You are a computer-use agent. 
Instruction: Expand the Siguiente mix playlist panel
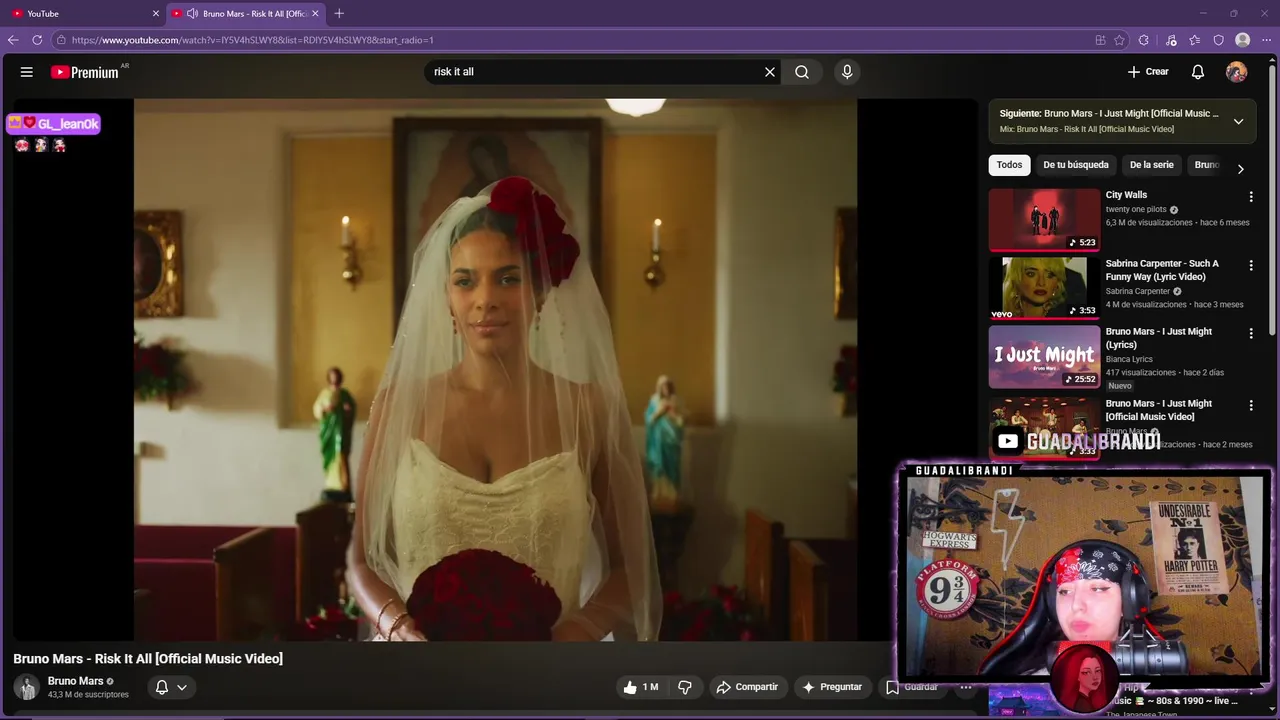coord(1238,121)
